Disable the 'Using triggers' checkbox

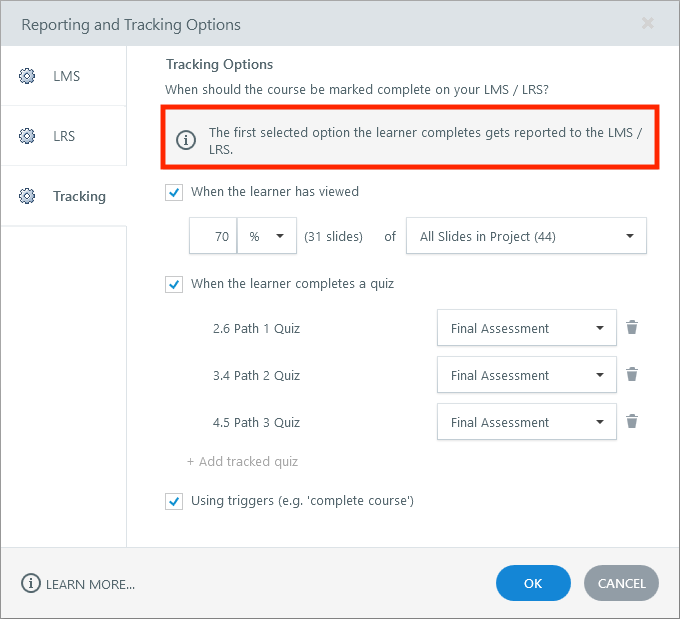pyautogui.click(x=174, y=501)
